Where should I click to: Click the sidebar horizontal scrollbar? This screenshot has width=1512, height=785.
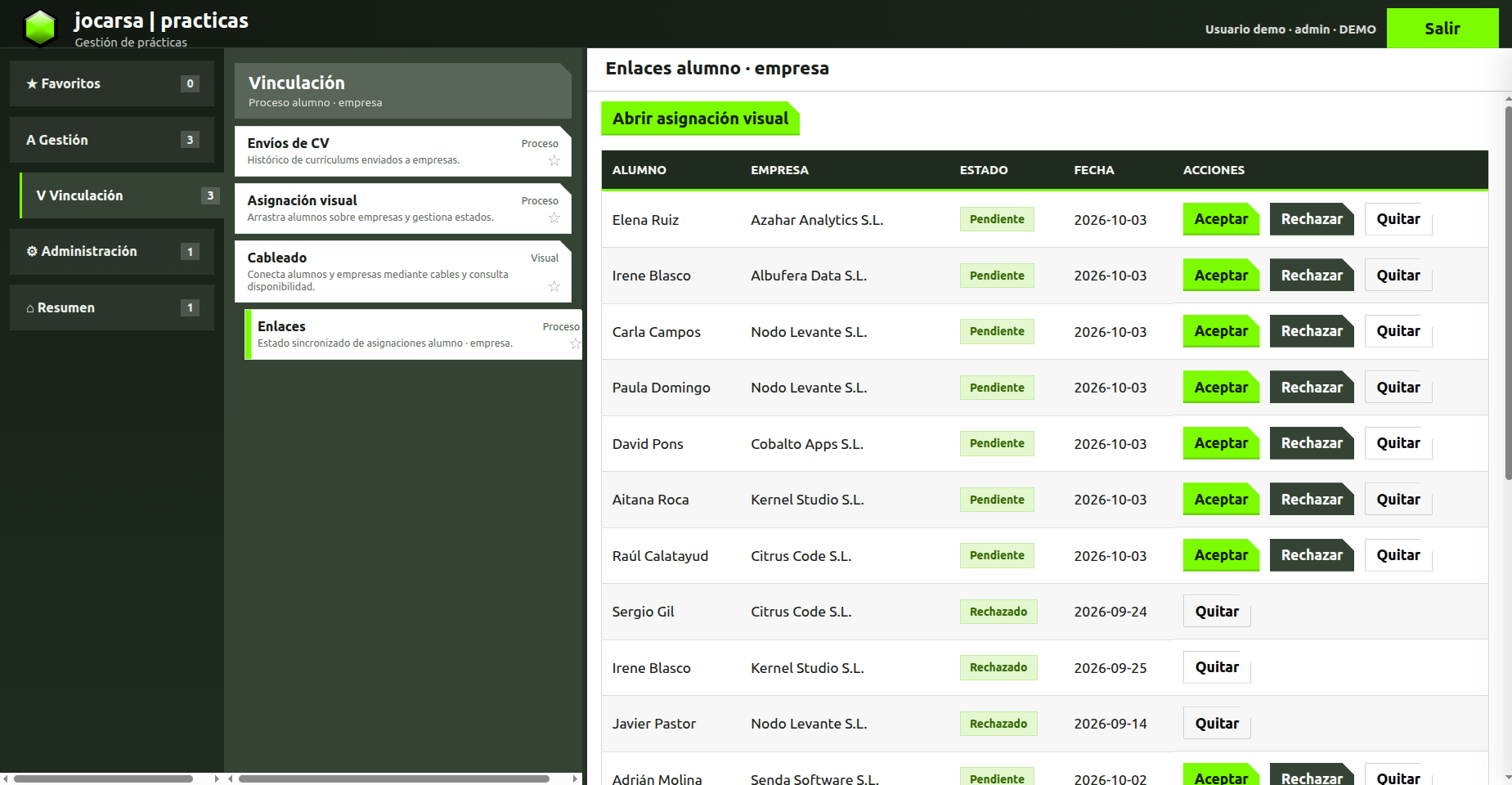click(x=103, y=778)
